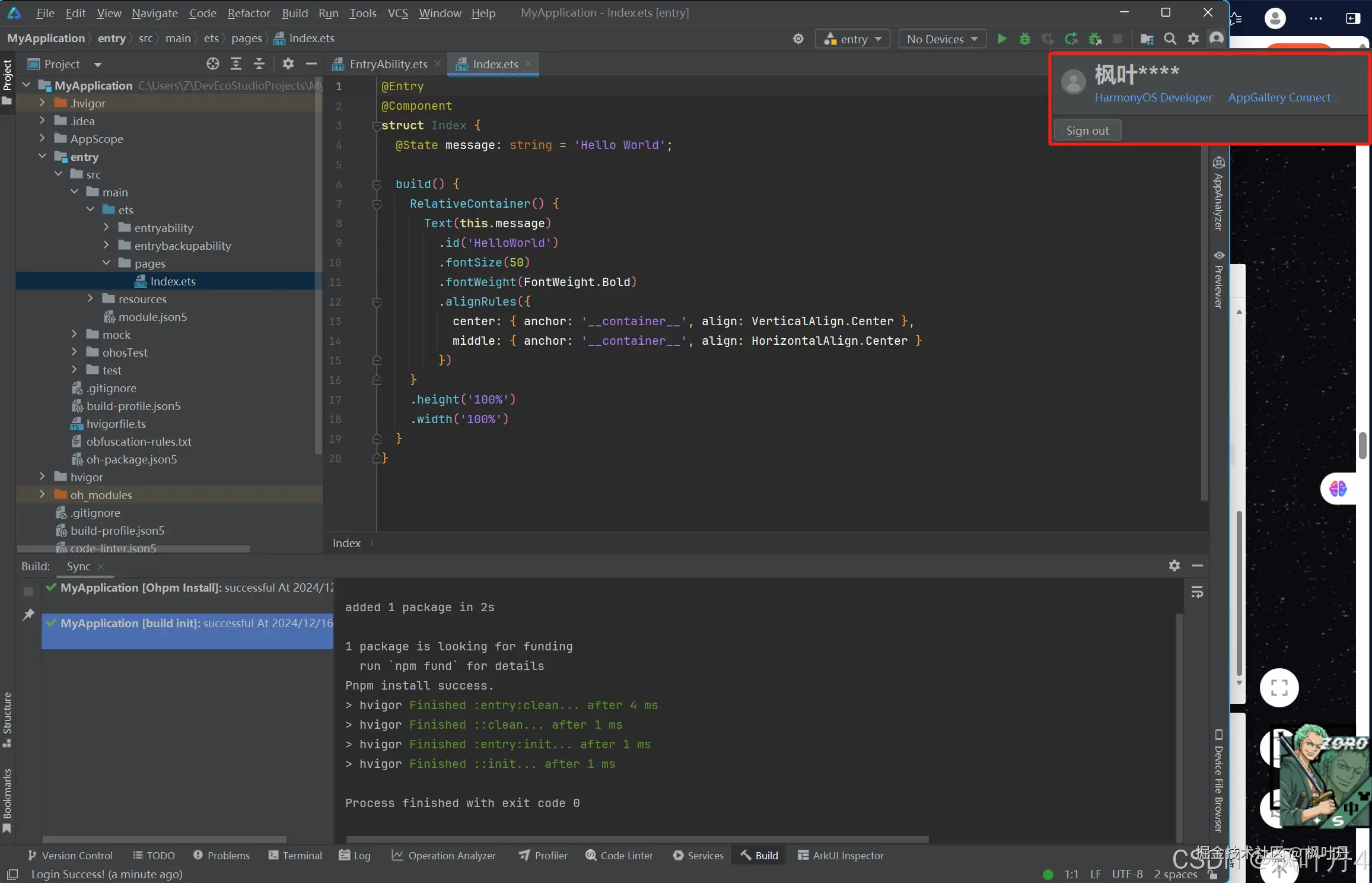Image resolution: width=1372 pixels, height=883 pixels.
Task: Open the entry run configuration dropdown
Action: 853,39
